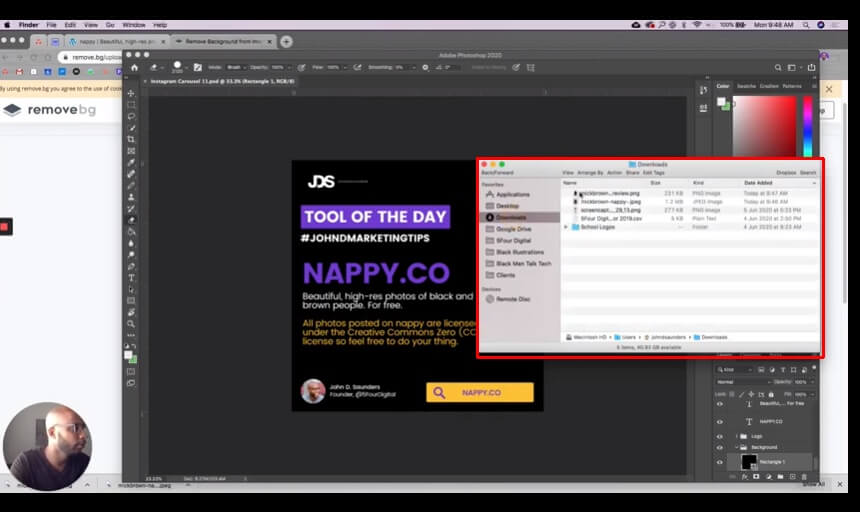Select the Crop tool
The height and width of the screenshot is (512, 860).
coord(131,139)
